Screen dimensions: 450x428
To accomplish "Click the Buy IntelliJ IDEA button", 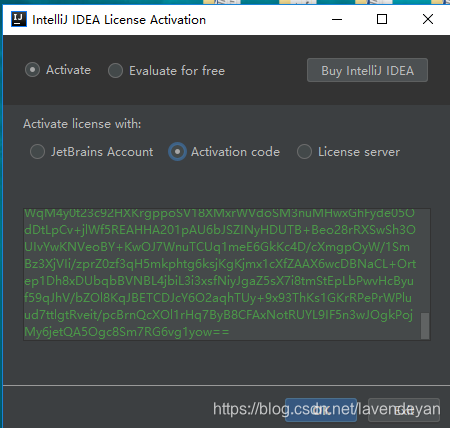I will tap(367, 70).
